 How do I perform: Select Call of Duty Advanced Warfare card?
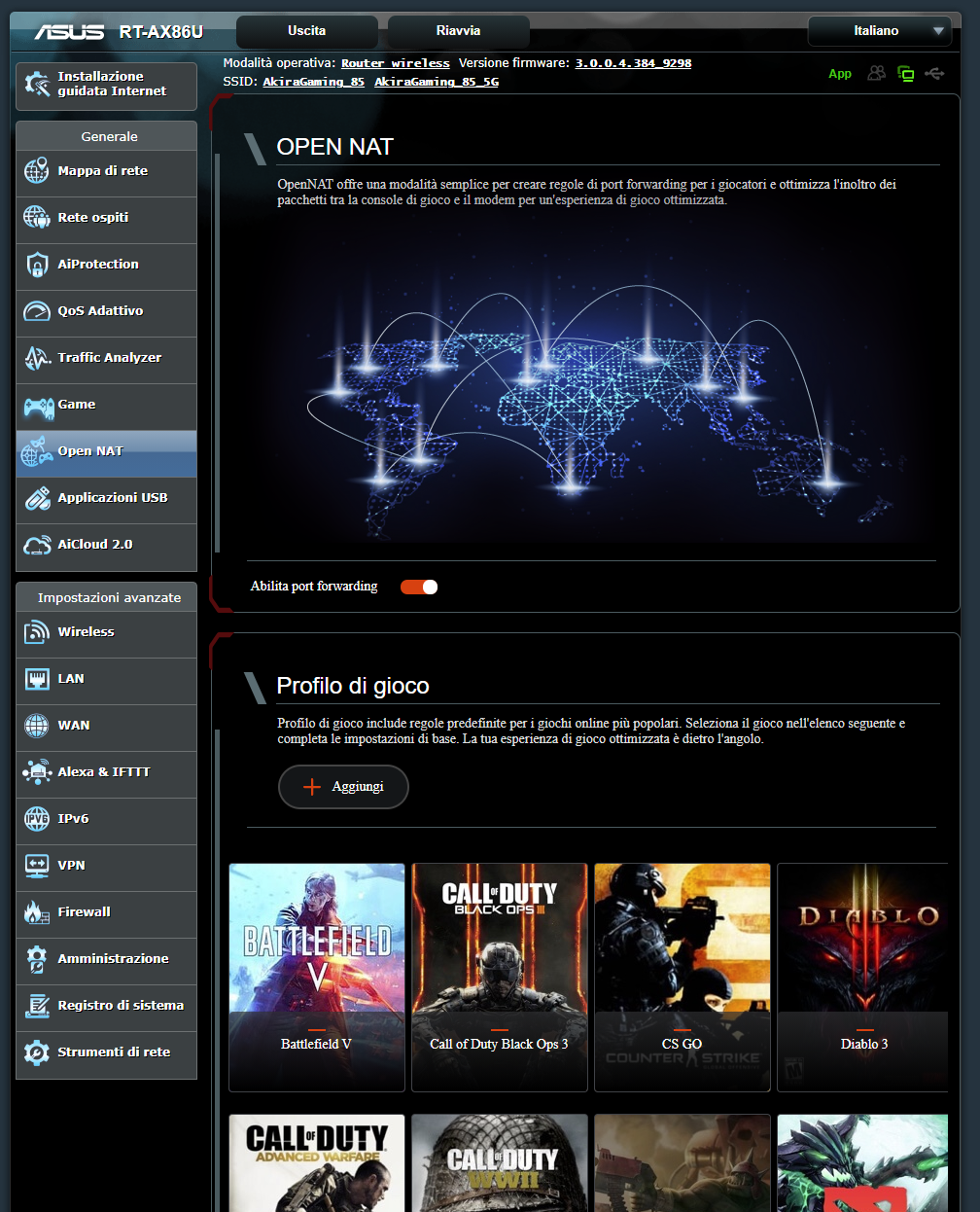pyautogui.click(x=317, y=1163)
